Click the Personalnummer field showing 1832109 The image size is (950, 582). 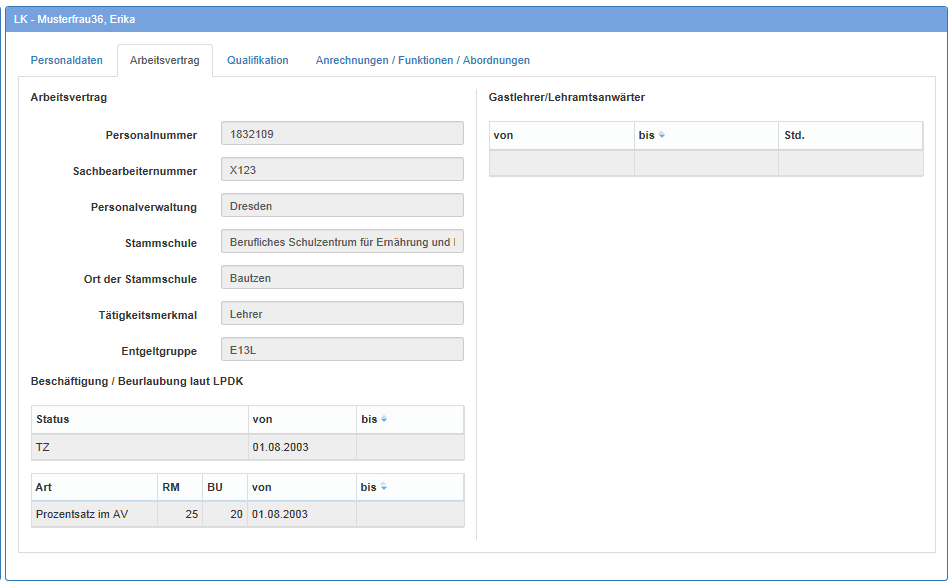(x=342, y=134)
